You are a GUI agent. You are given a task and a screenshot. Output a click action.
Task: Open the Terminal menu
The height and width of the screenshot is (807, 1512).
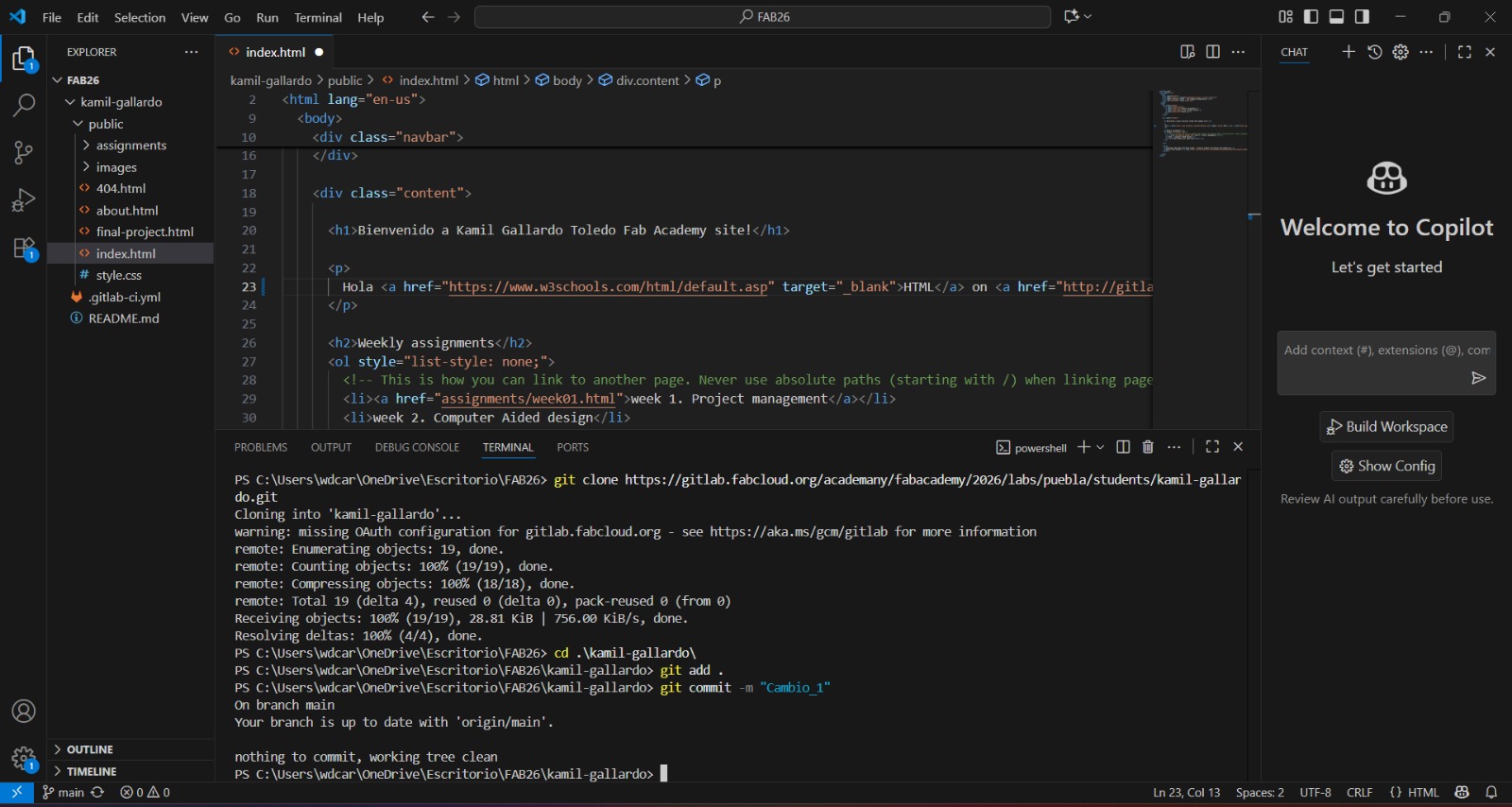[318, 17]
